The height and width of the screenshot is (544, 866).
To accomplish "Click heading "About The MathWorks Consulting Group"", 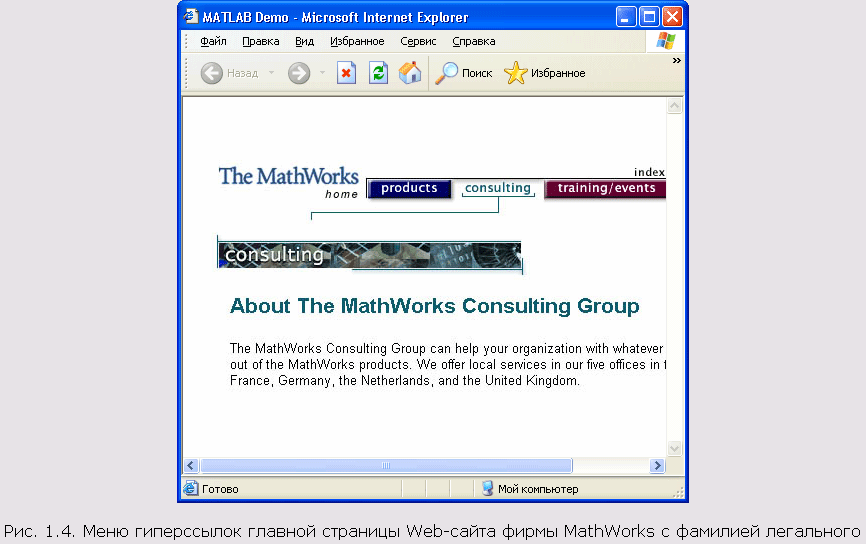I will pos(435,306).
